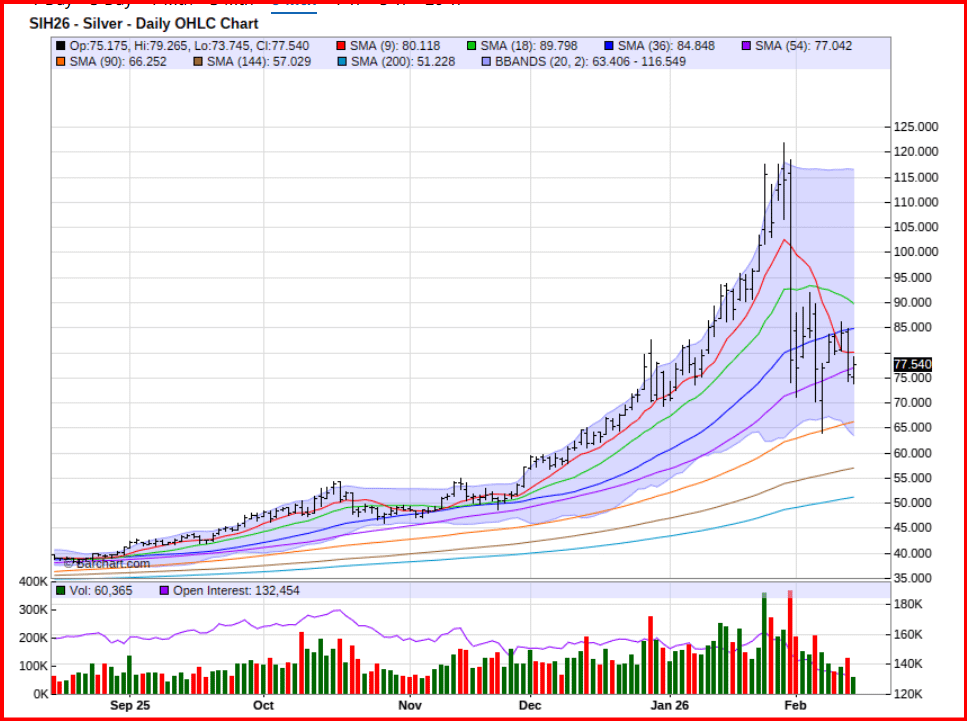Click the orange SMA (90) legend swatch
The height and width of the screenshot is (721, 967).
click(x=60, y=62)
